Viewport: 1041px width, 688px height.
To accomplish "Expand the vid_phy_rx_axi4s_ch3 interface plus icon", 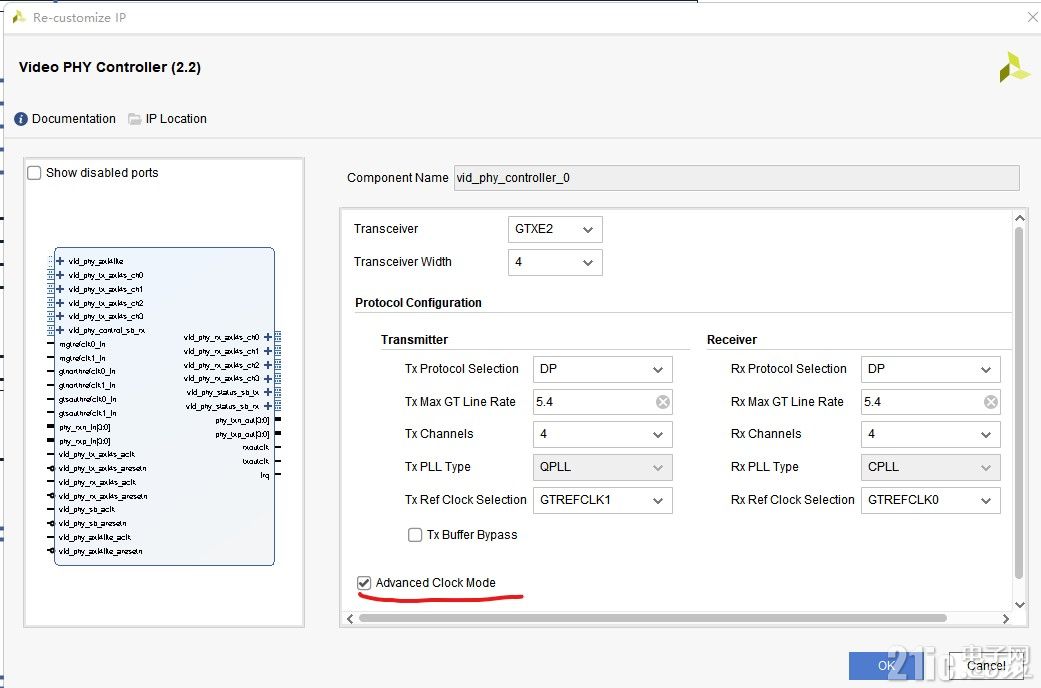I will (x=268, y=379).
